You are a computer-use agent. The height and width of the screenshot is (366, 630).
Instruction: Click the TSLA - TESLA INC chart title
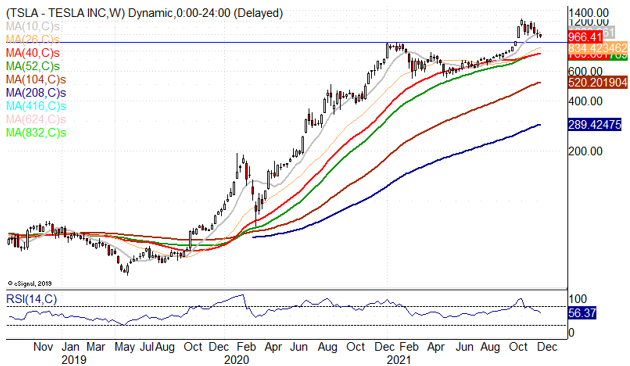coord(145,13)
